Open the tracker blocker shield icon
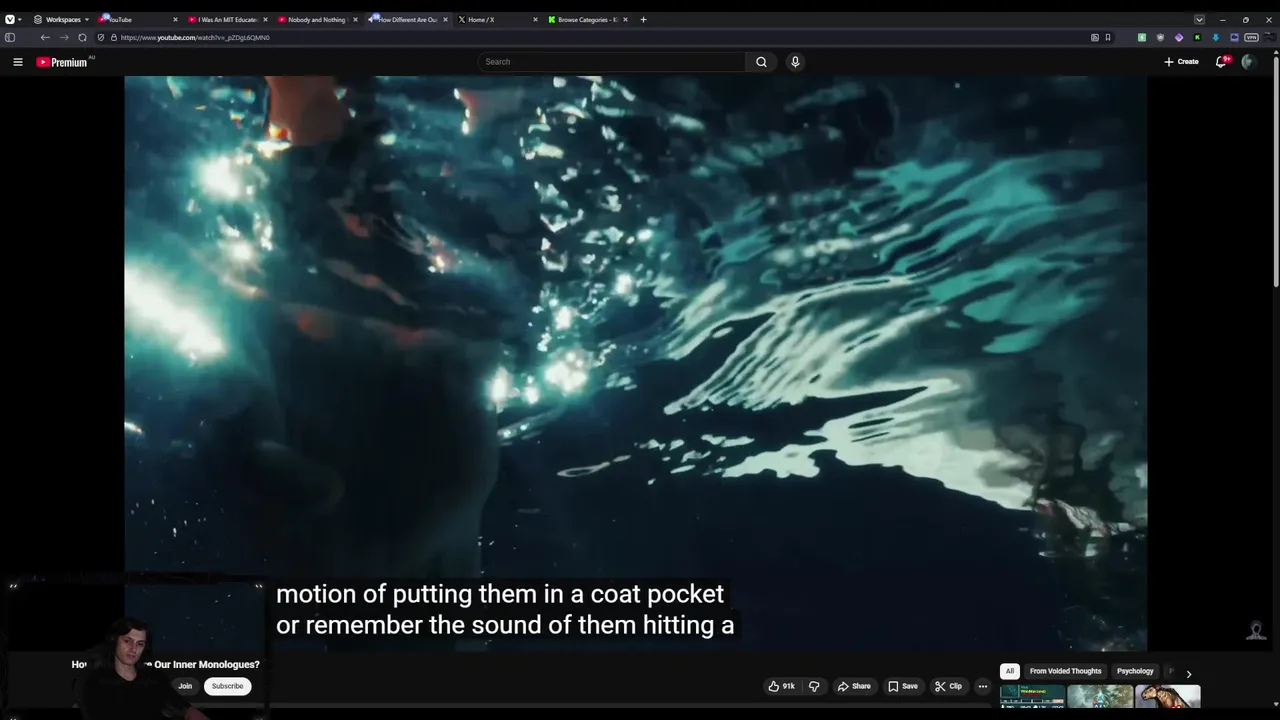The image size is (1280, 720). (100, 37)
